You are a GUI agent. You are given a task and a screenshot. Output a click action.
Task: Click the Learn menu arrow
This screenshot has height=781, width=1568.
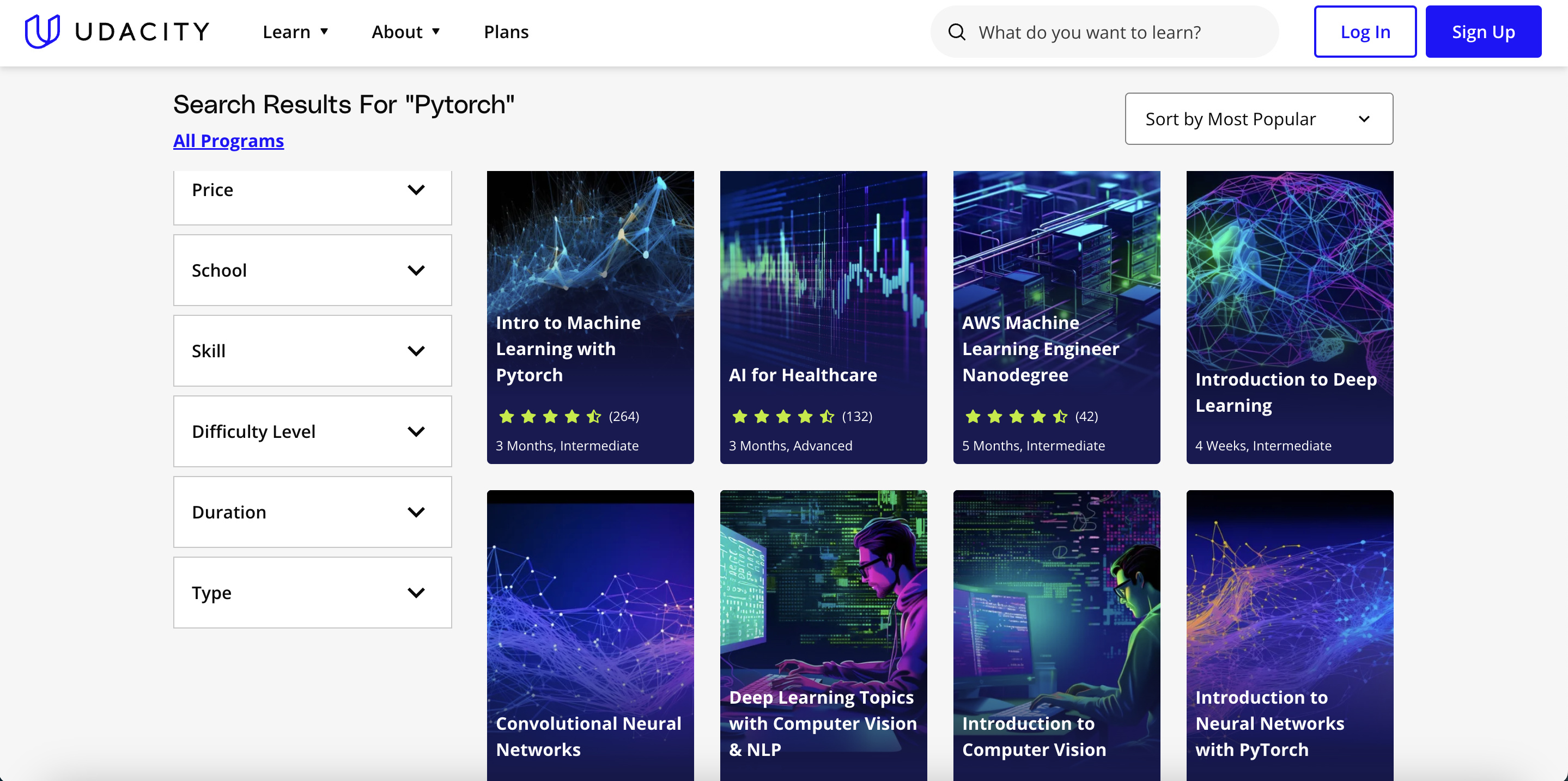(x=324, y=32)
